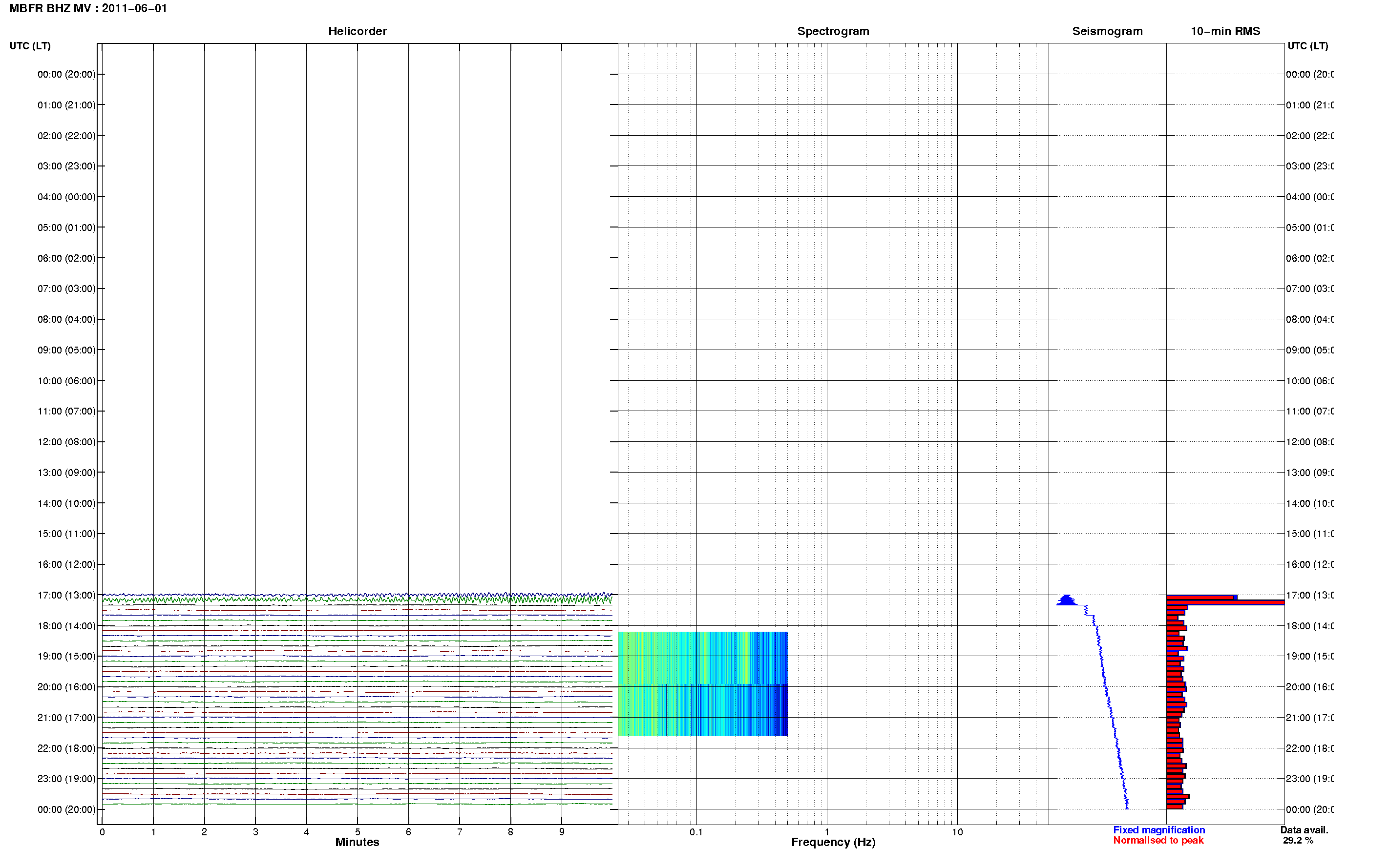1389x868 pixels.
Task: Click the '0.1' frequency tick label
Action: [696, 832]
